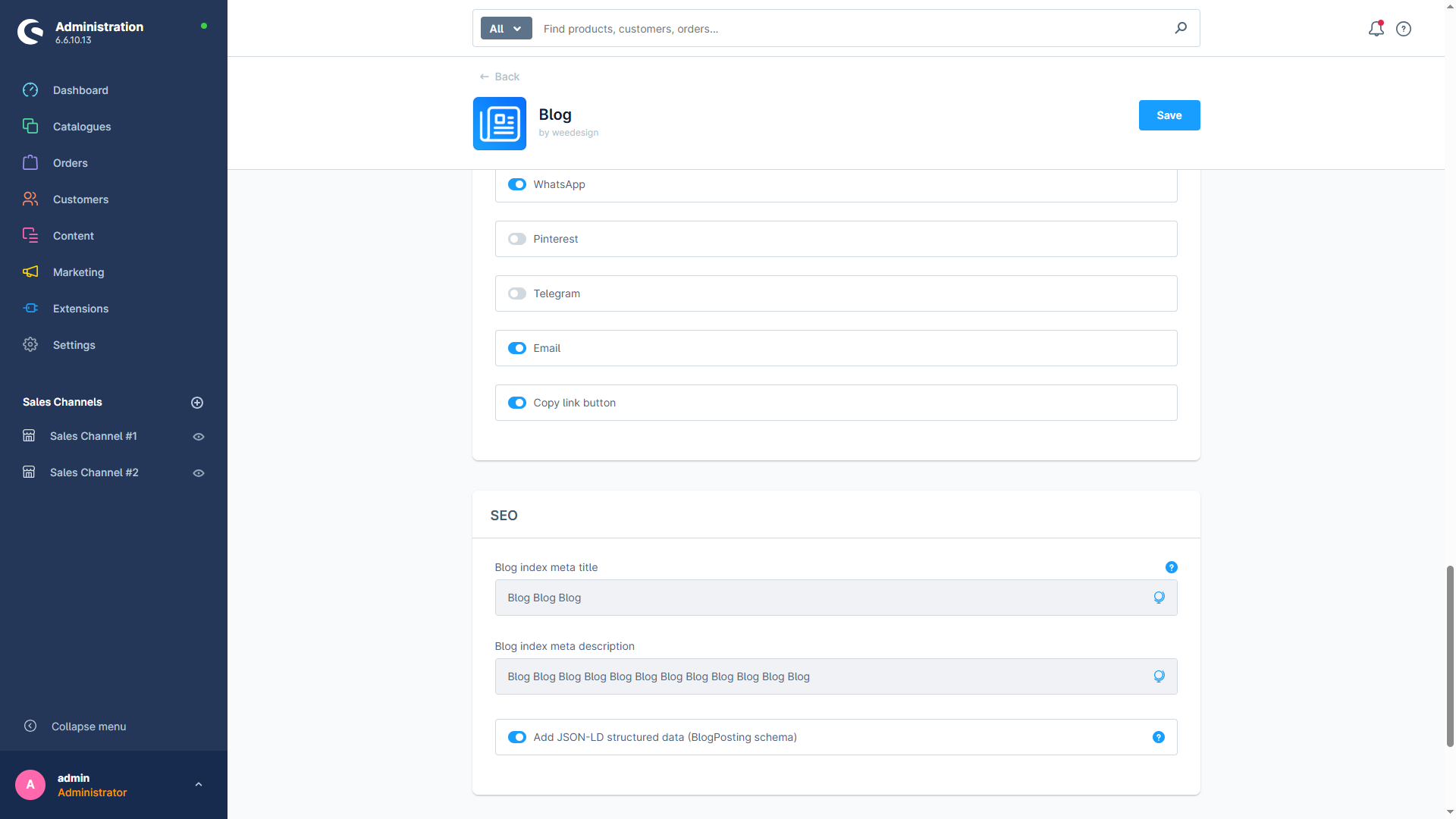Image resolution: width=1456 pixels, height=819 pixels.
Task: Disable the WhatsApp share toggle
Action: (517, 184)
